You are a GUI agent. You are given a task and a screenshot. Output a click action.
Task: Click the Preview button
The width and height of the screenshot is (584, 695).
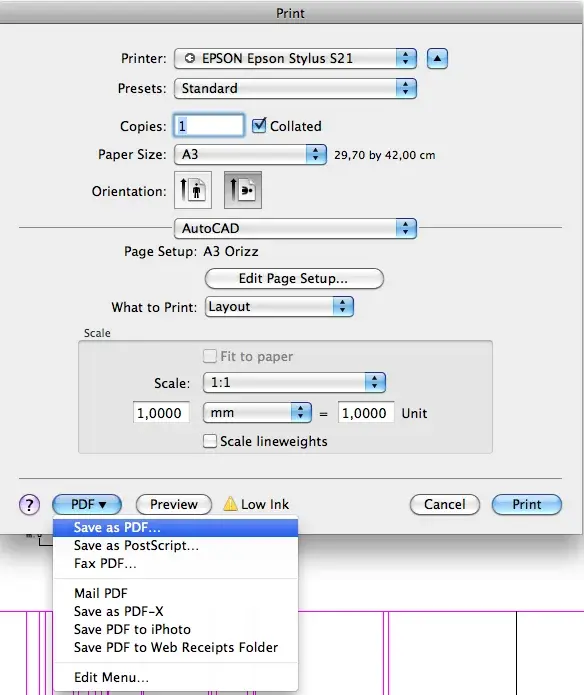[x=174, y=504]
